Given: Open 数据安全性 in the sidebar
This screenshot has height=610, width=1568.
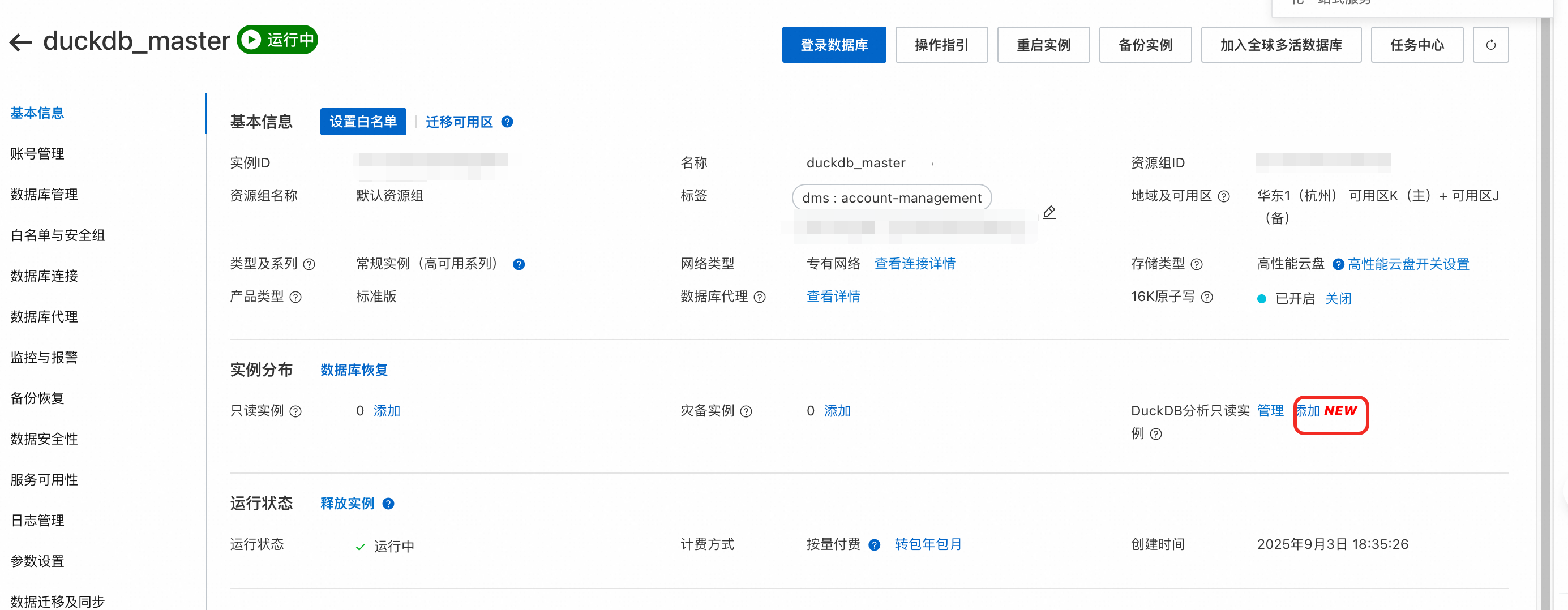Looking at the screenshot, I should [x=44, y=439].
